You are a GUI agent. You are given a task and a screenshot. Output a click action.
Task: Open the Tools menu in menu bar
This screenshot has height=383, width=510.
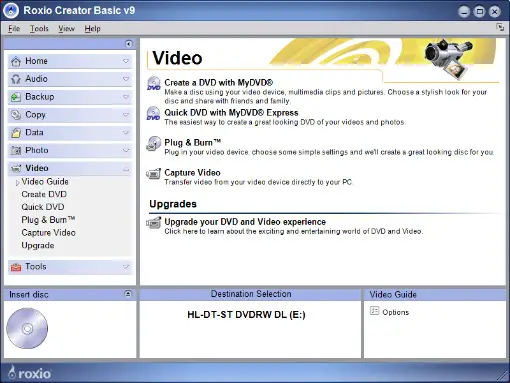point(39,29)
